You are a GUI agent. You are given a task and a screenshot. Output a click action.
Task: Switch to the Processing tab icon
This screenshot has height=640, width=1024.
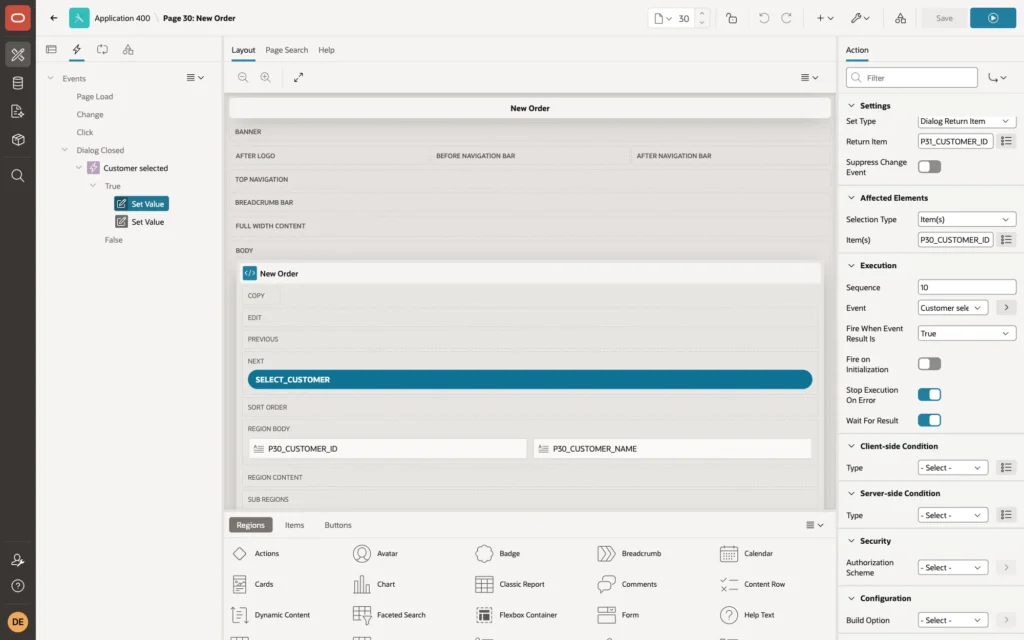pos(103,50)
